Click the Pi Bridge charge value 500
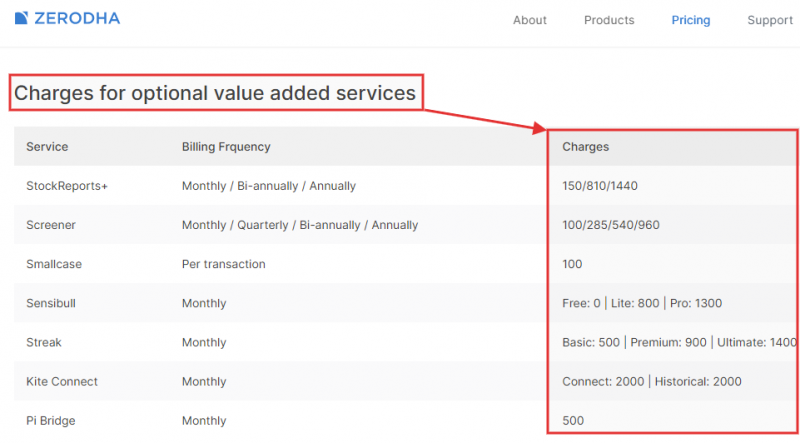The height and width of the screenshot is (443, 800). 572,421
